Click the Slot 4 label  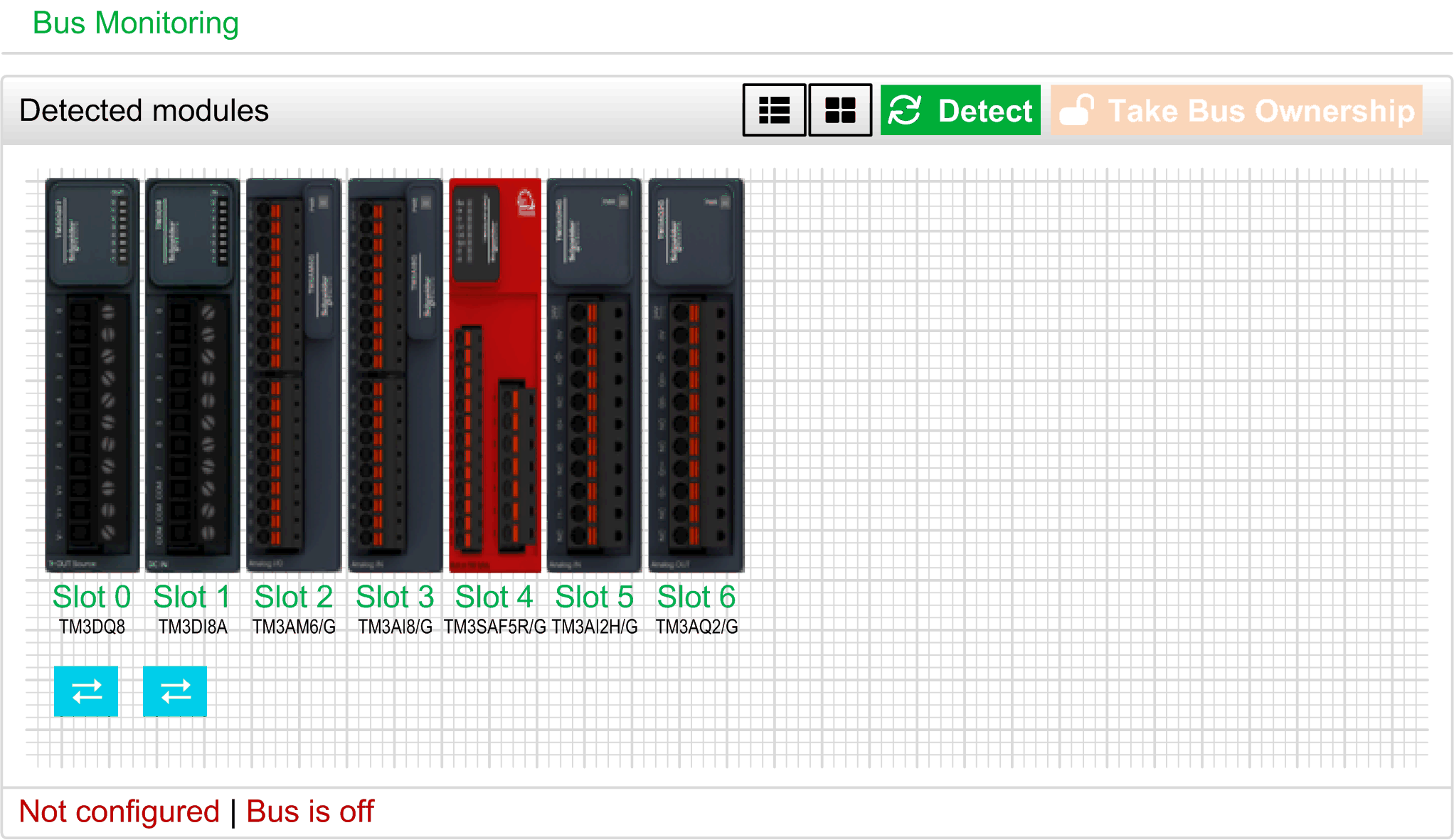(x=494, y=597)
